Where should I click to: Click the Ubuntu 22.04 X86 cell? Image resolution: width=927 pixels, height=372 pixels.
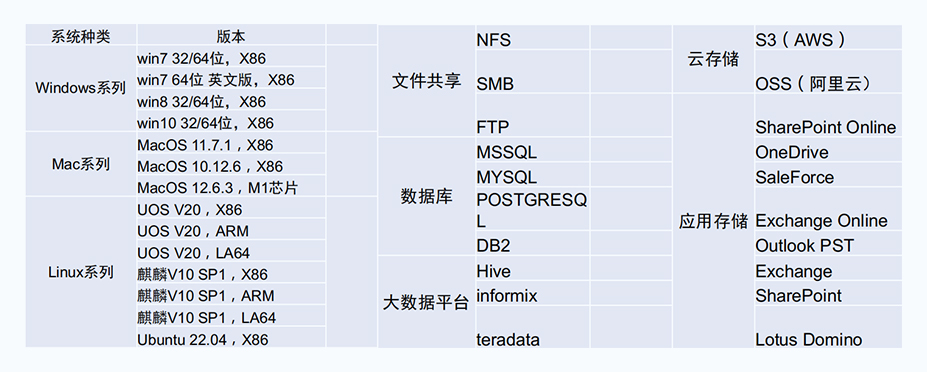pyautogui.click(x=231, y=339)
